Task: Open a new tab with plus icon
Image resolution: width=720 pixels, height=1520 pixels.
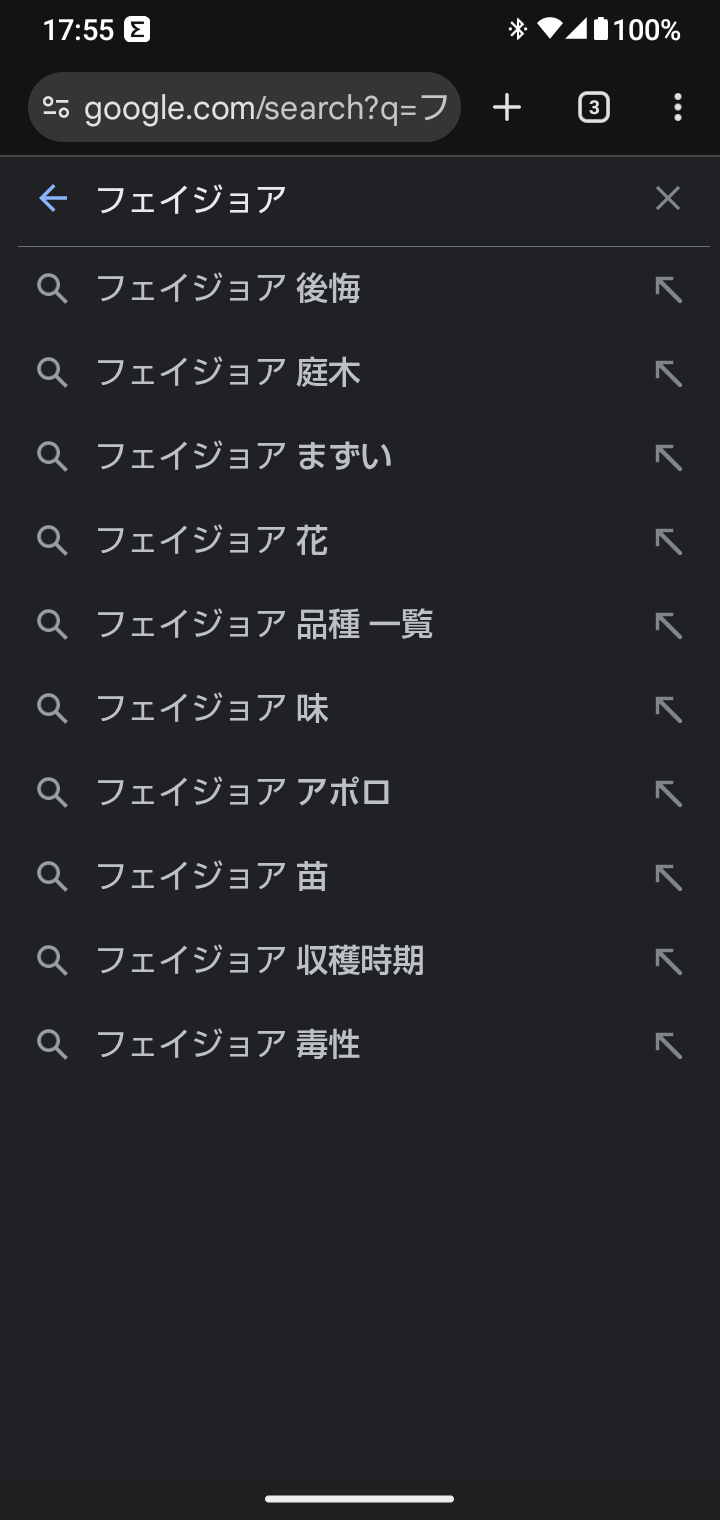Action: pos(507,107)
